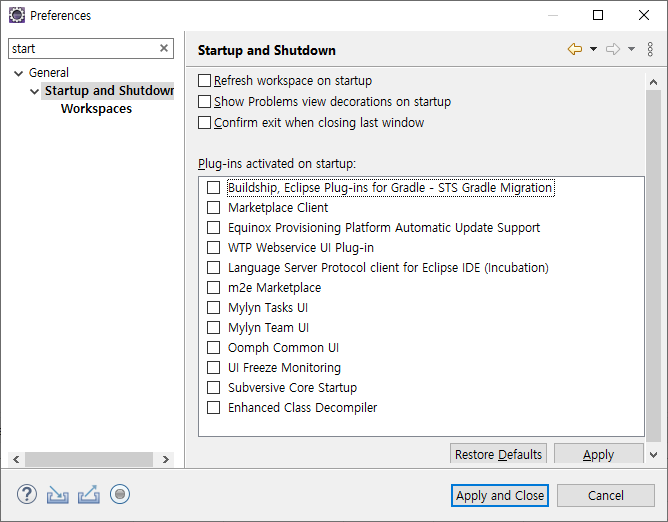Collapse the Startup and Shutdown node

pos(35,91)
